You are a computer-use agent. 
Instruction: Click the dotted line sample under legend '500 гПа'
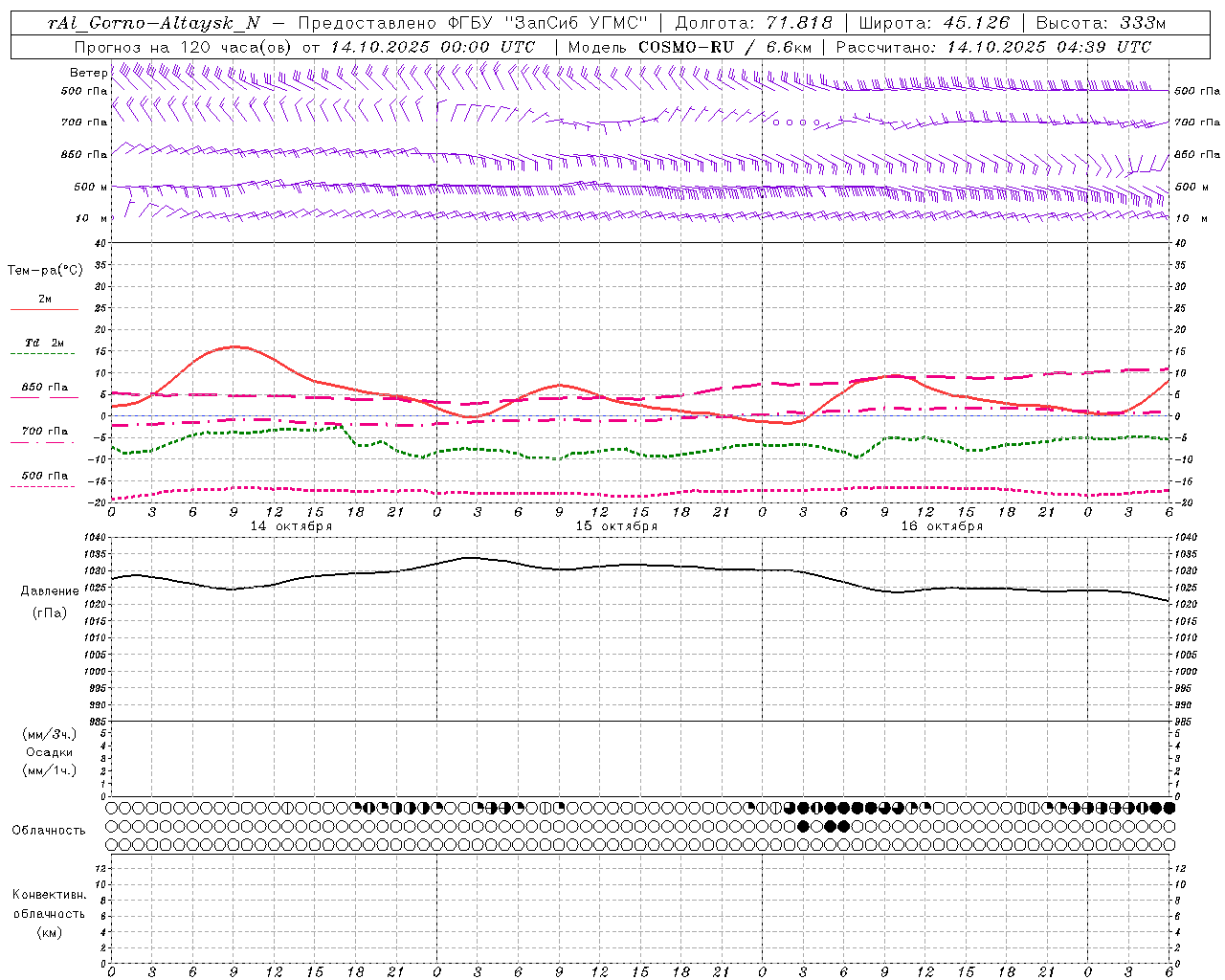44,486
